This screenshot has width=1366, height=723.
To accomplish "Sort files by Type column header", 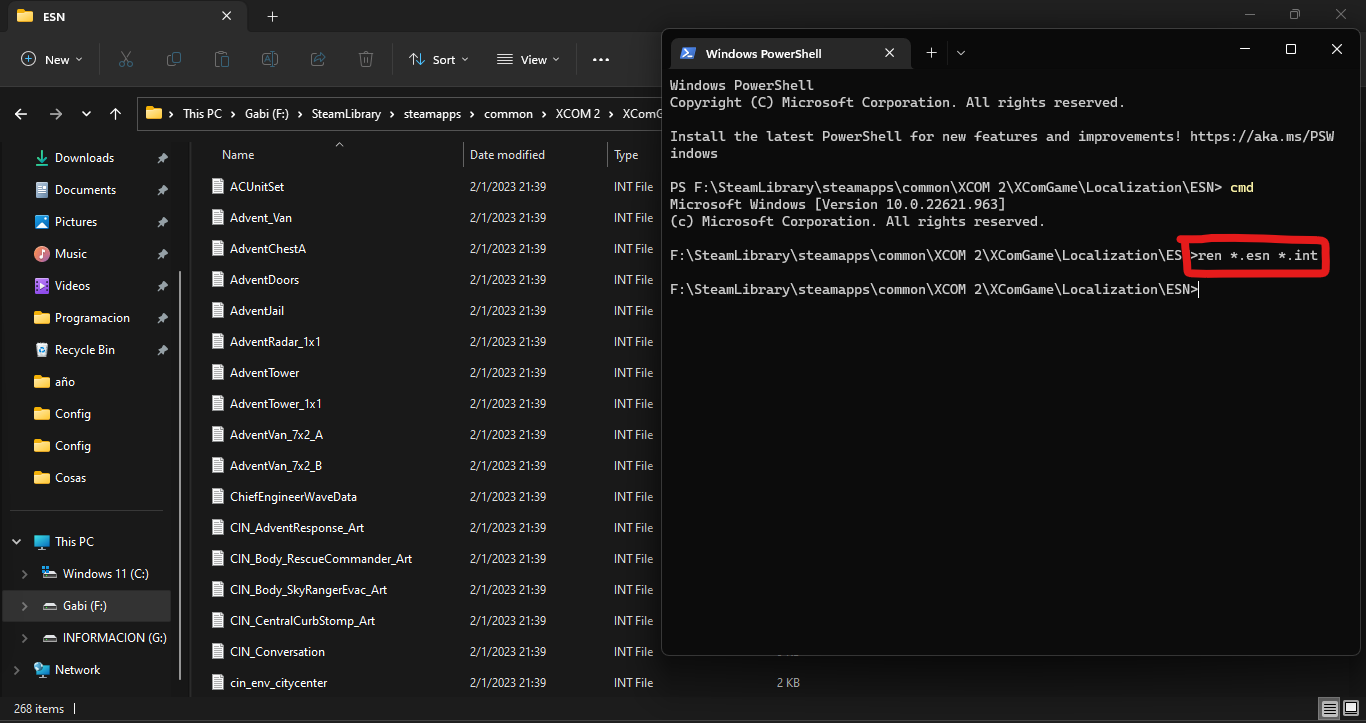I will 626,155.
